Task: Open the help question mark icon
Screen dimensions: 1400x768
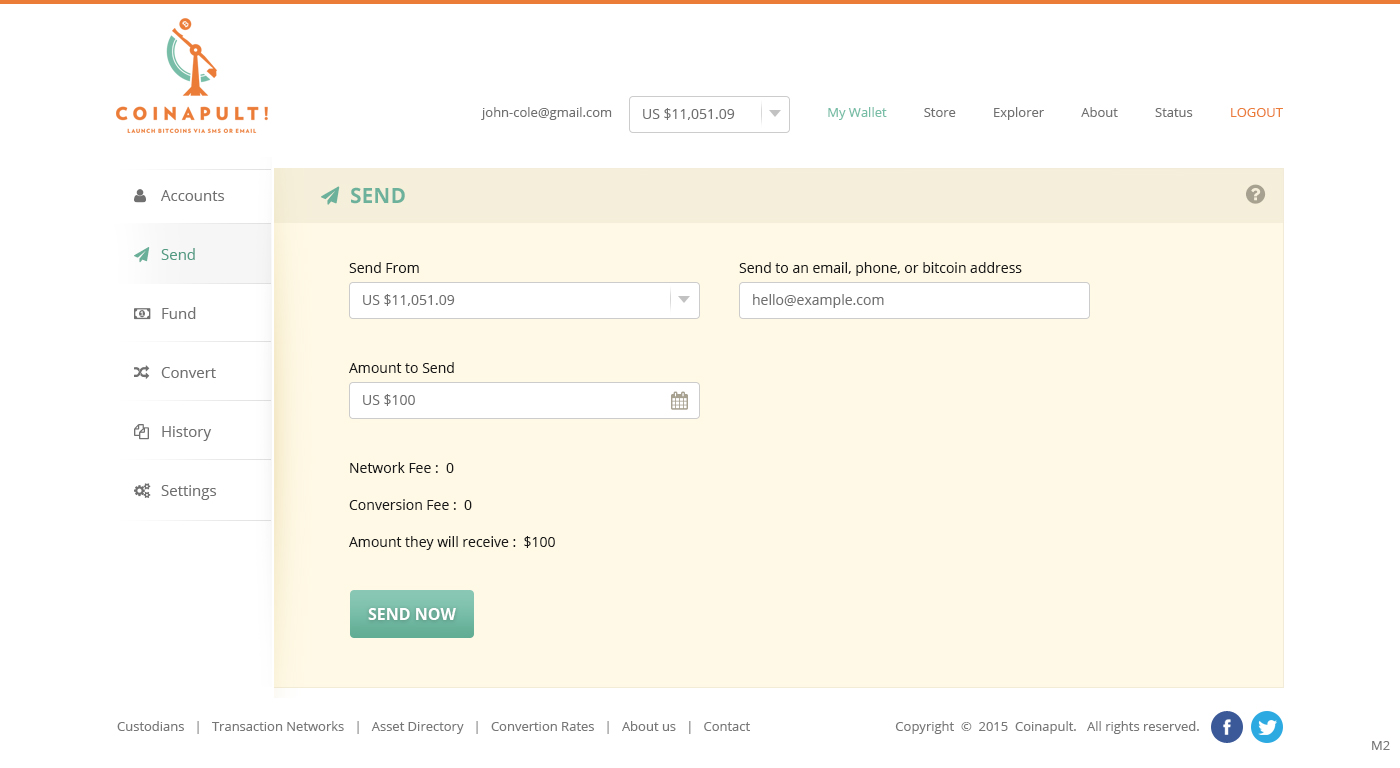Action: pos(1255,194)
